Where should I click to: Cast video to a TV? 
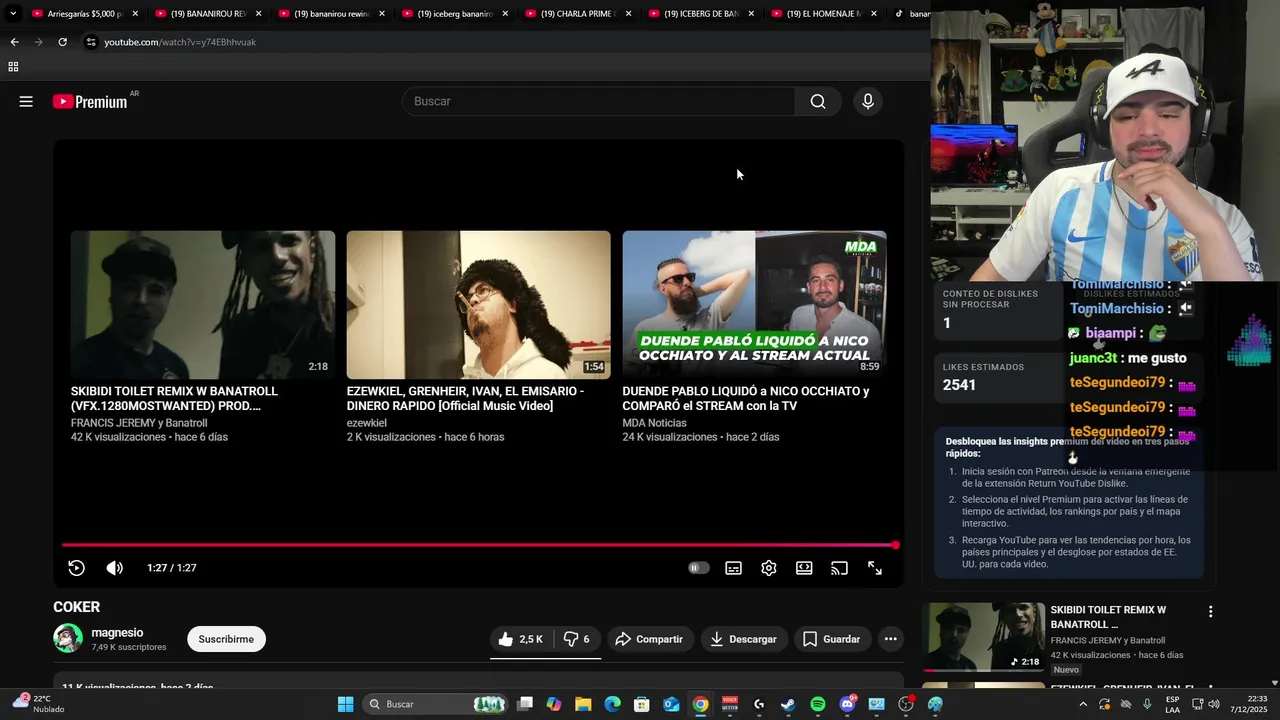(839, 568)
